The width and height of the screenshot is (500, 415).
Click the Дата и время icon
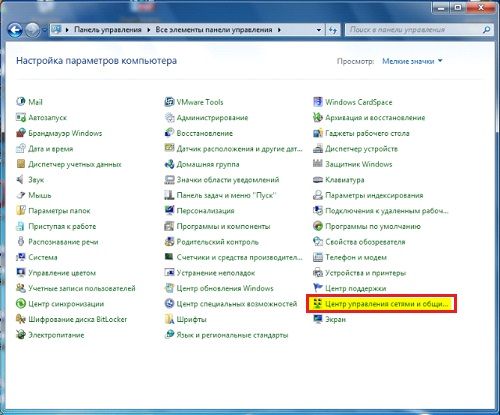(21, 149)
